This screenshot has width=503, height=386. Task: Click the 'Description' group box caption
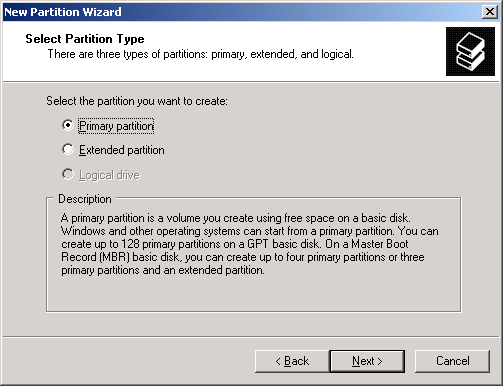(85, 199)
